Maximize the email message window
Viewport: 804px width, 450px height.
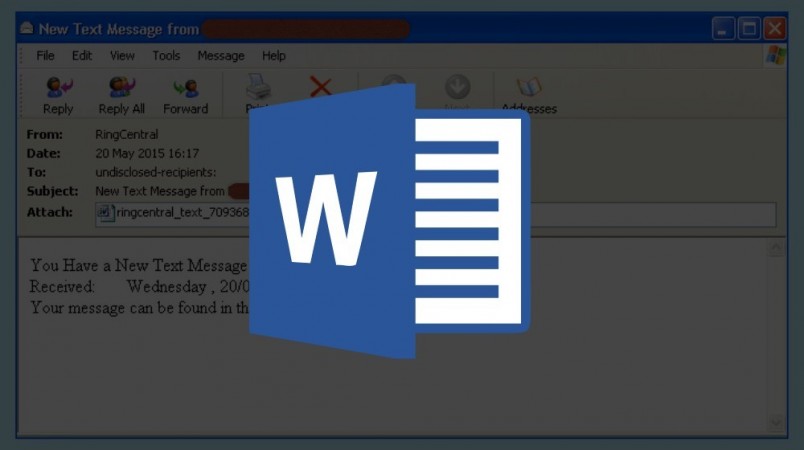click(x=749, y=29)
